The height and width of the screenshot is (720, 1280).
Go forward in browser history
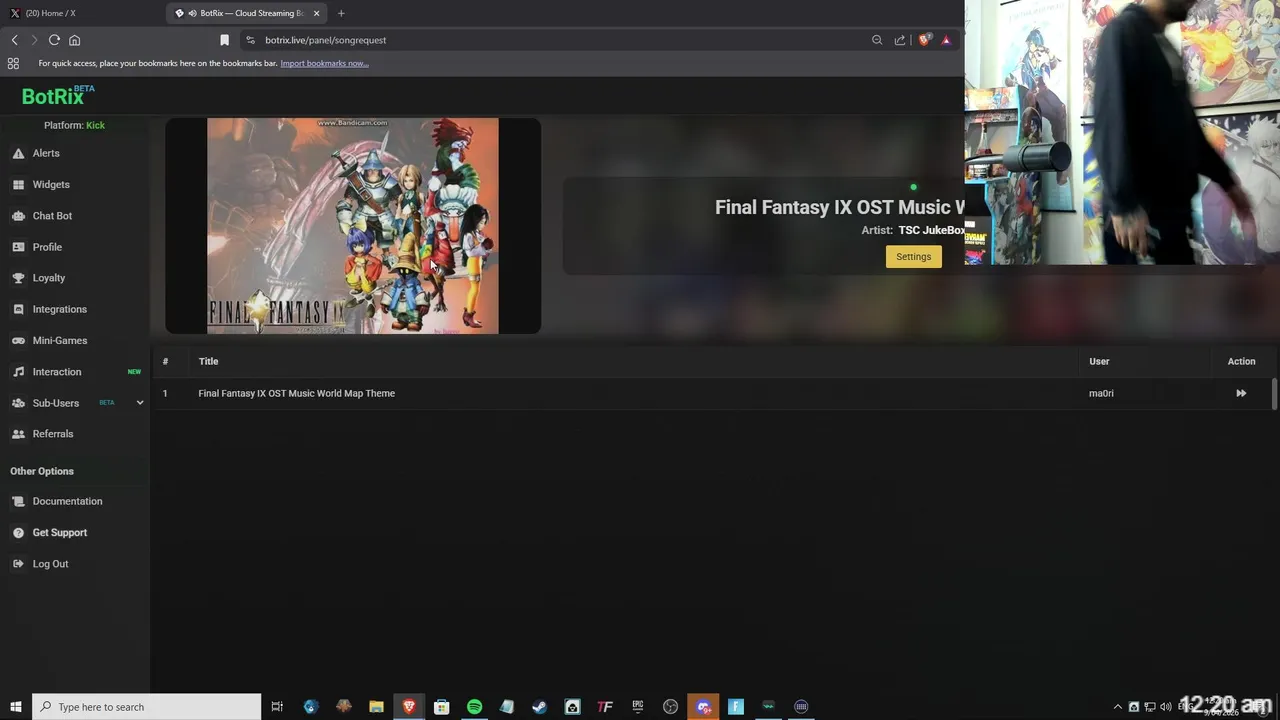click(x=34, y=40)
